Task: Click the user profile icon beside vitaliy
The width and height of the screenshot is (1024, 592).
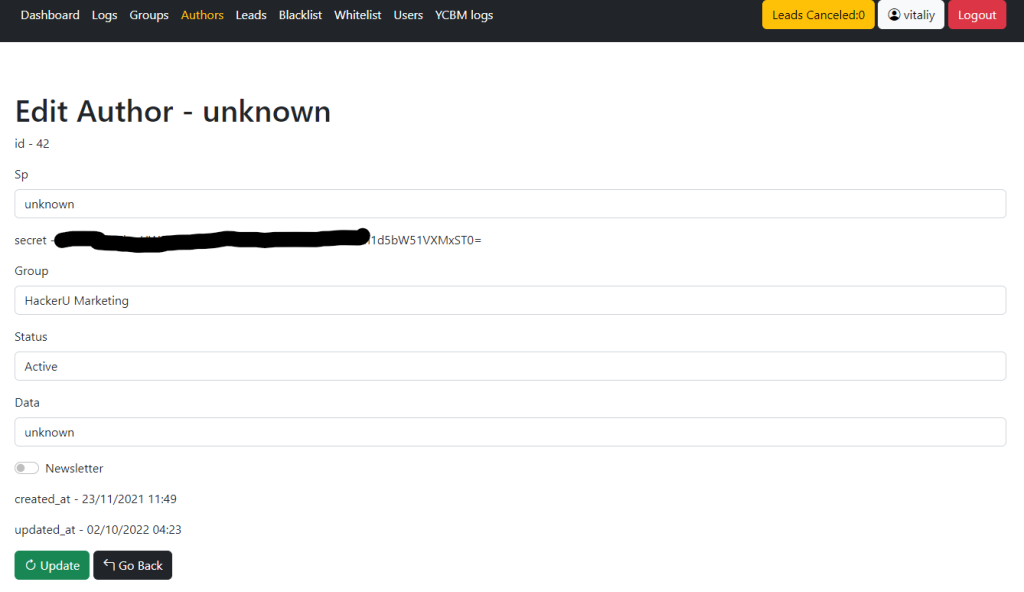Action: (894, 15)
